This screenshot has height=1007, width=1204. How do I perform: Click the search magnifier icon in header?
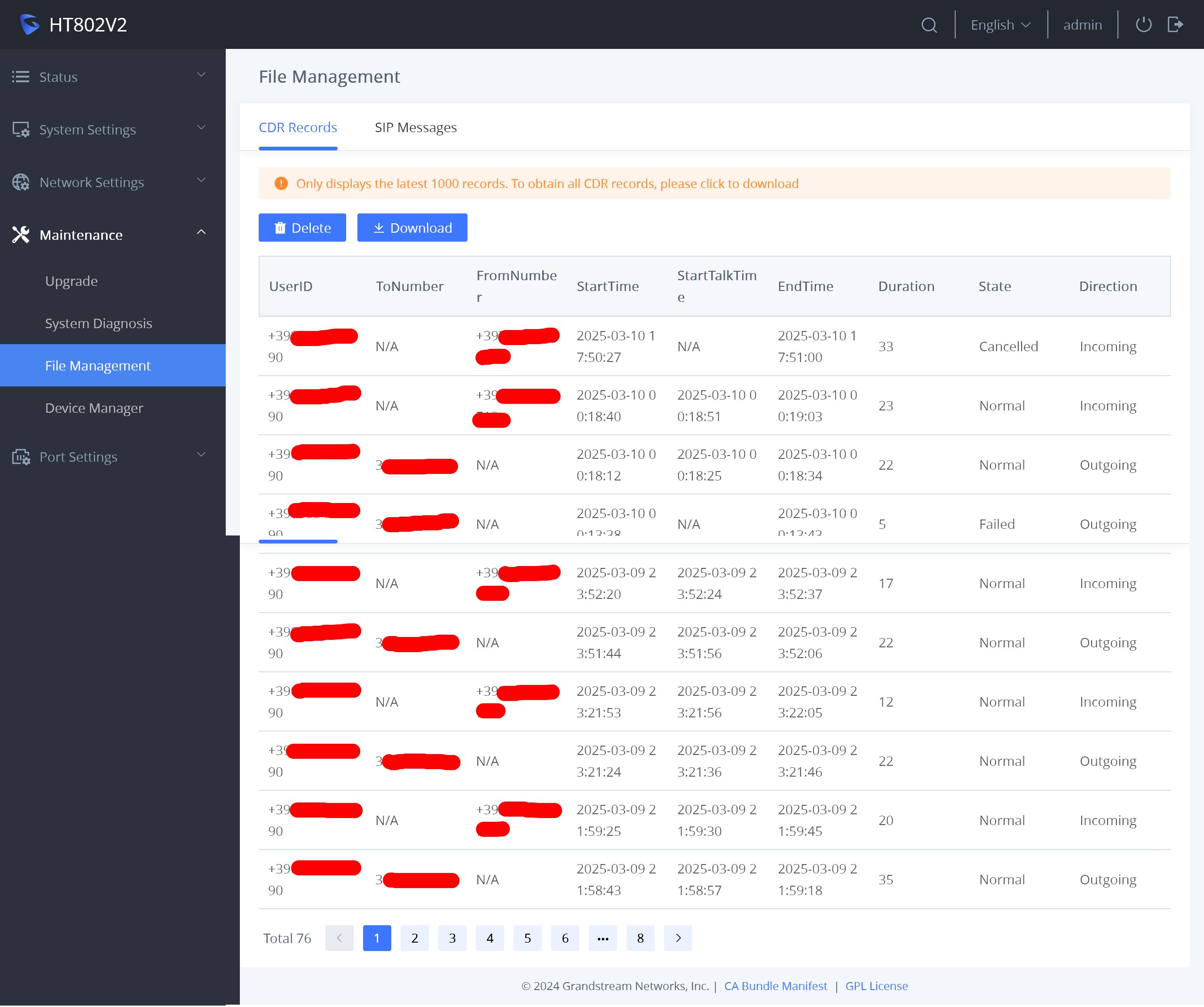(x=929, y=25)
